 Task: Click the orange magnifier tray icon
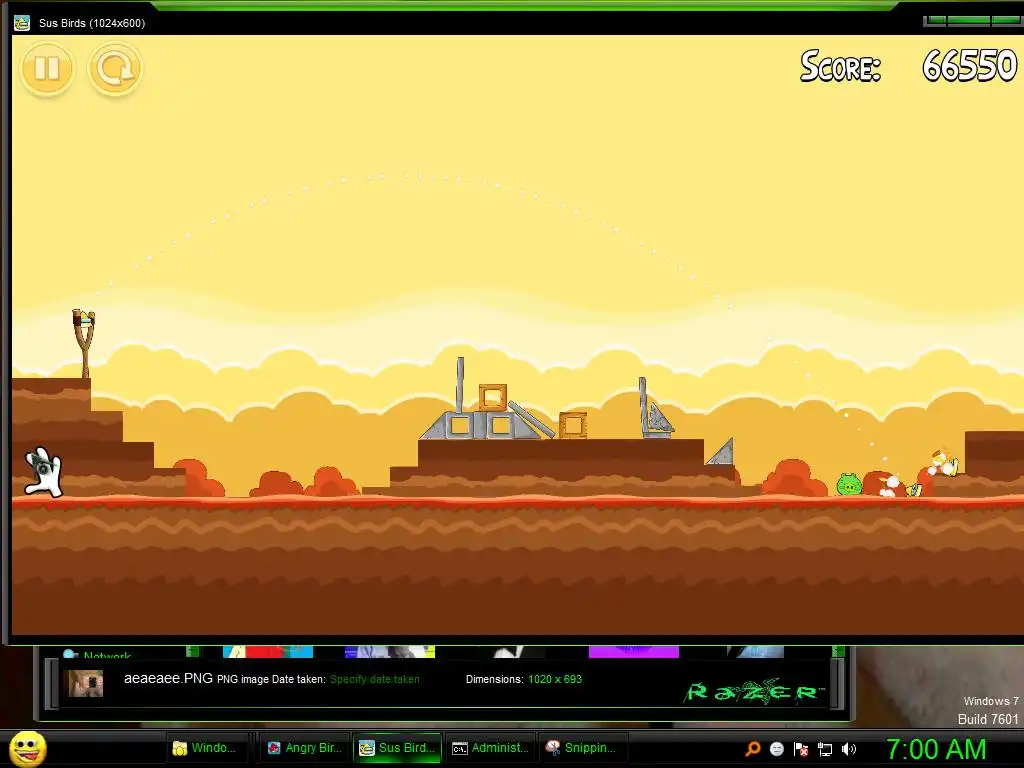(x=752, y=749)
